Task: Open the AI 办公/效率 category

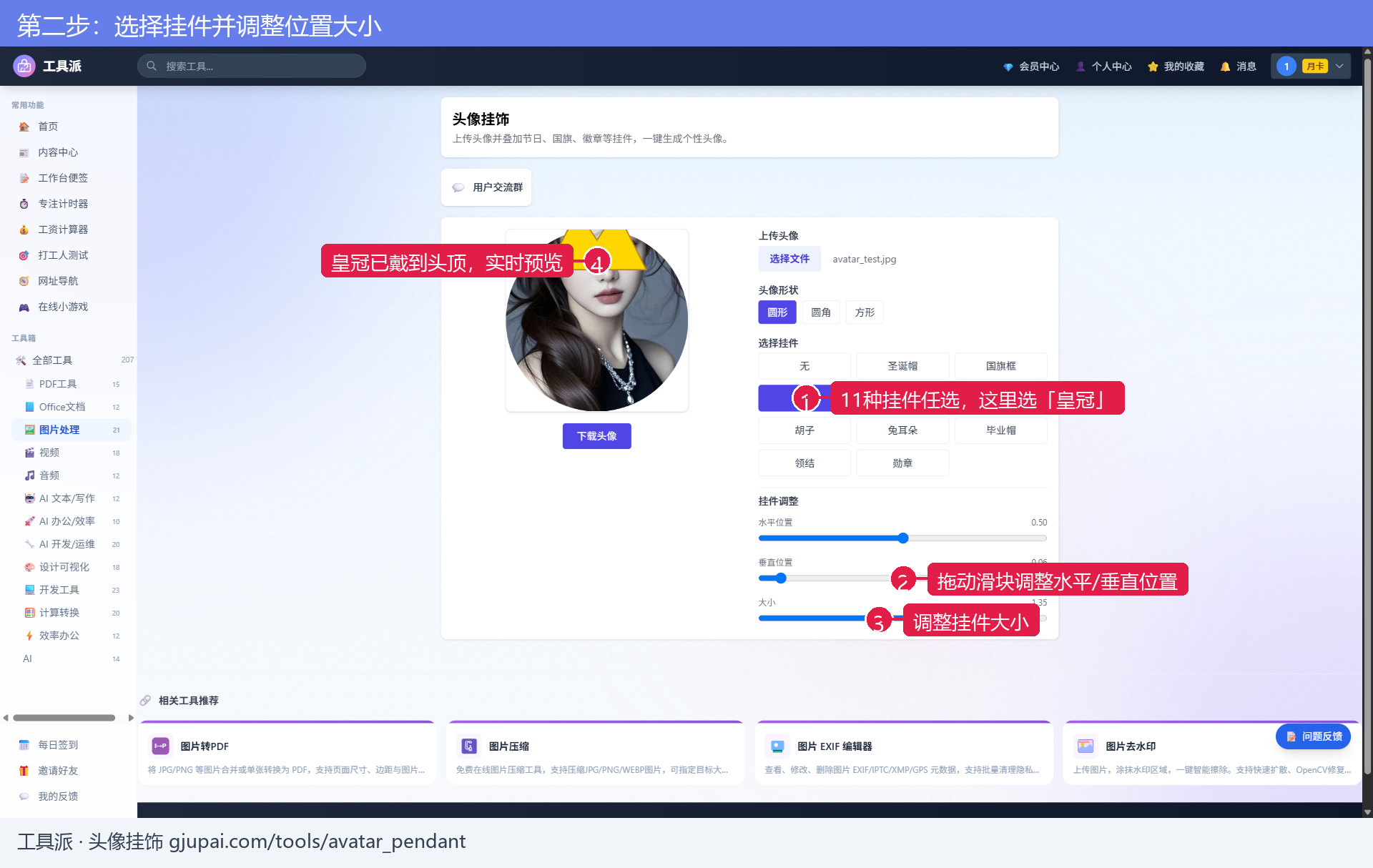Action: click(x=72, y=521)
